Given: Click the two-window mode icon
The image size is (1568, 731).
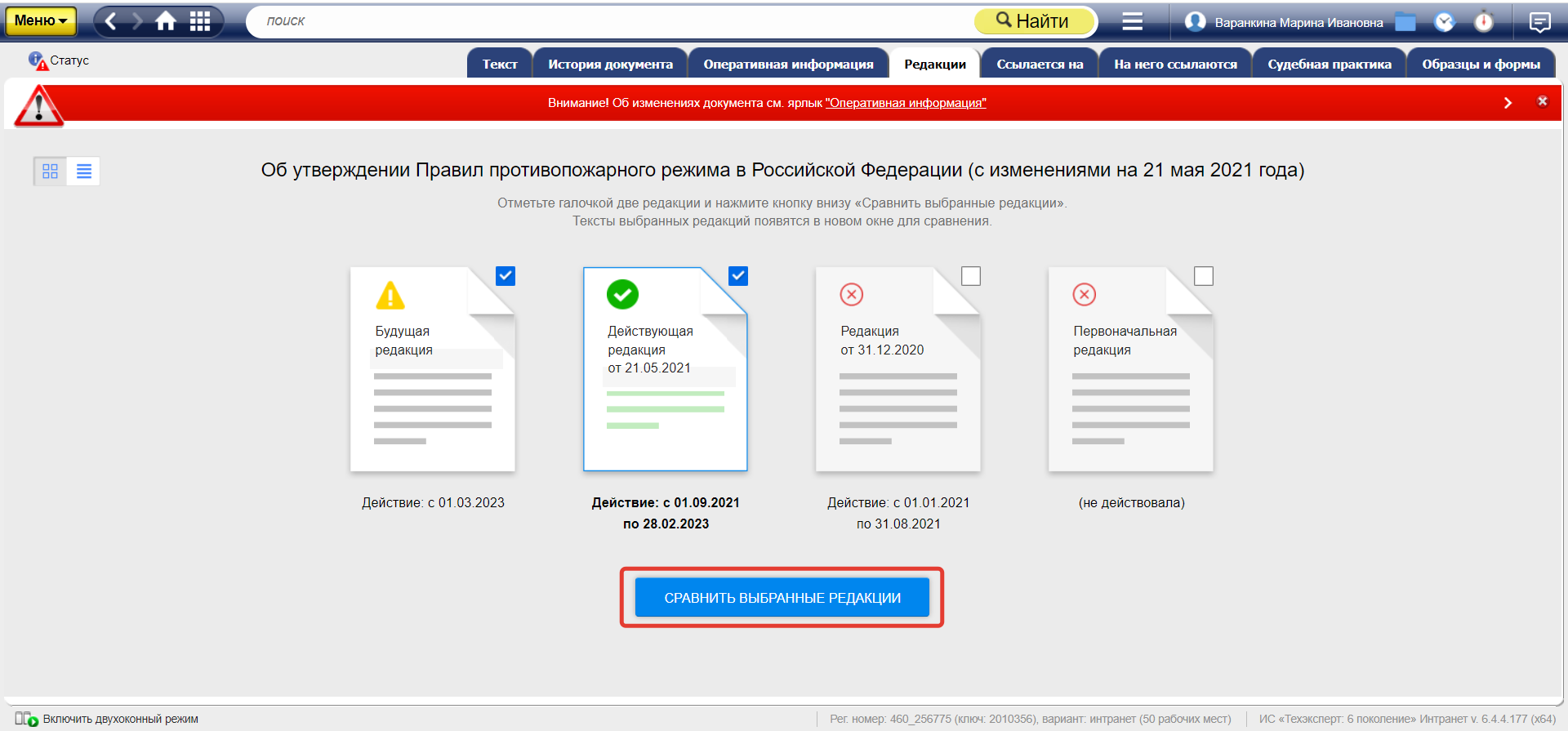Looking at the screenshot, I should tap(27, 719).
